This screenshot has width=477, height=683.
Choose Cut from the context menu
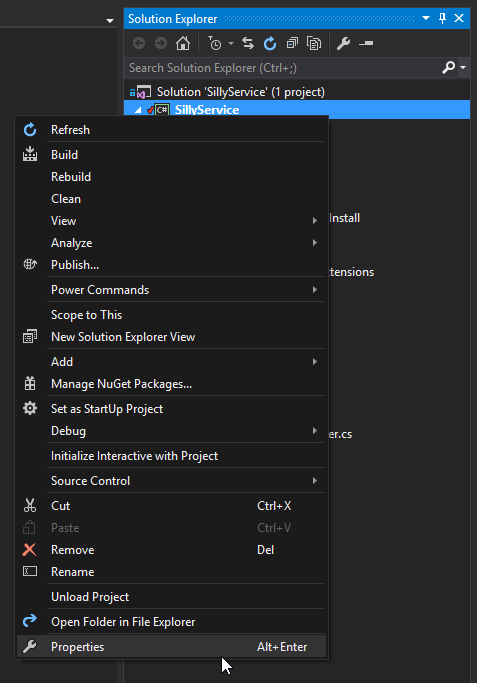tap(171, 506)
